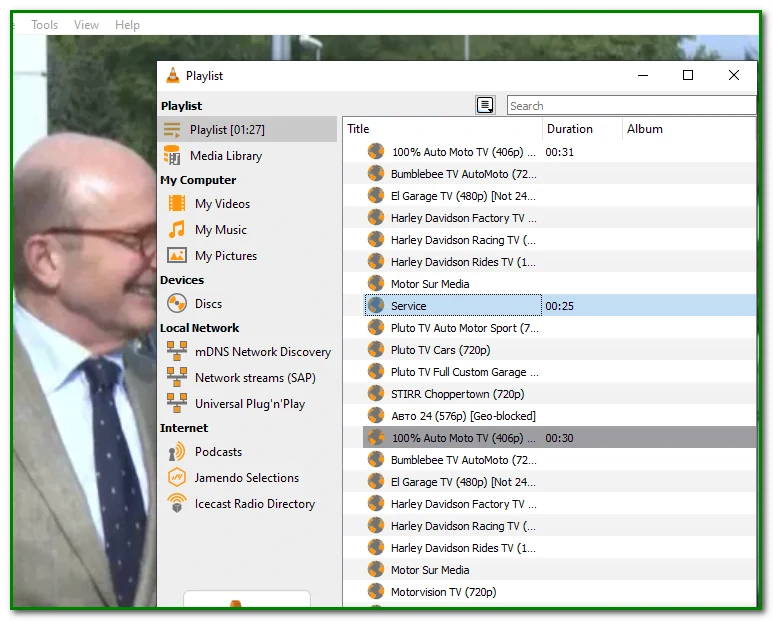Image resolution: width=773 pixels, height=621 pixels.
Task: Select first Bumblebee TV AutoMoto row
Action: (x=550, y=174)
